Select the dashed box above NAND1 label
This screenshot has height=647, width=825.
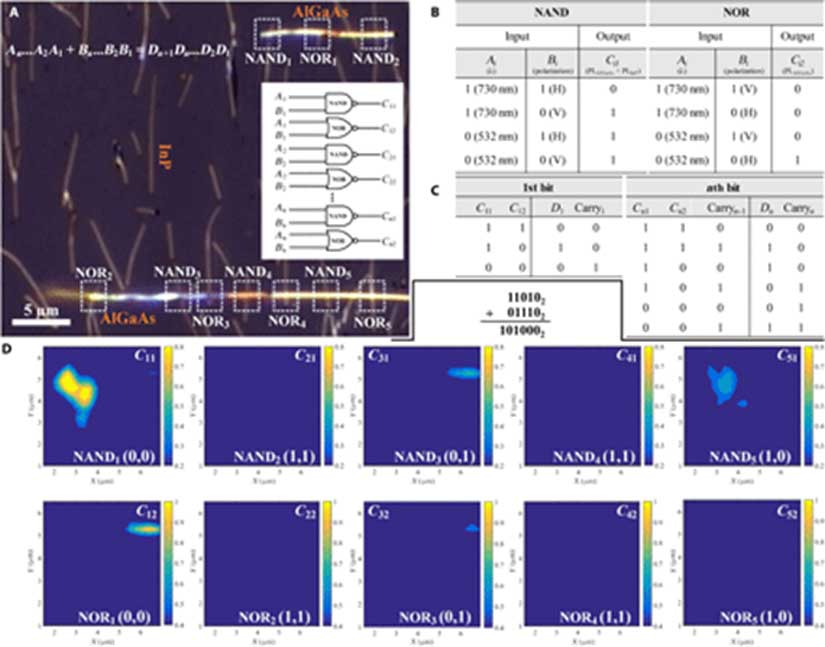[x=267, y=34]
